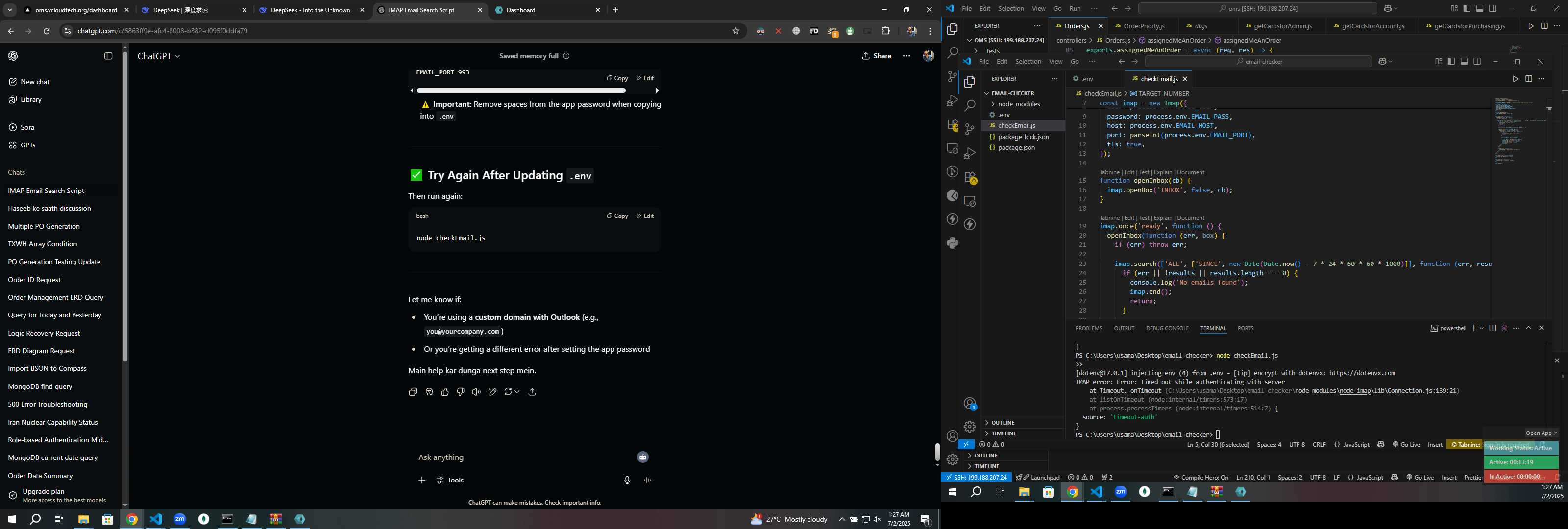Open Copilot icon in email-checker status bar
Image resolution: width=1568 pixels, height=529 pixels.
click(x=1380, y=444)
